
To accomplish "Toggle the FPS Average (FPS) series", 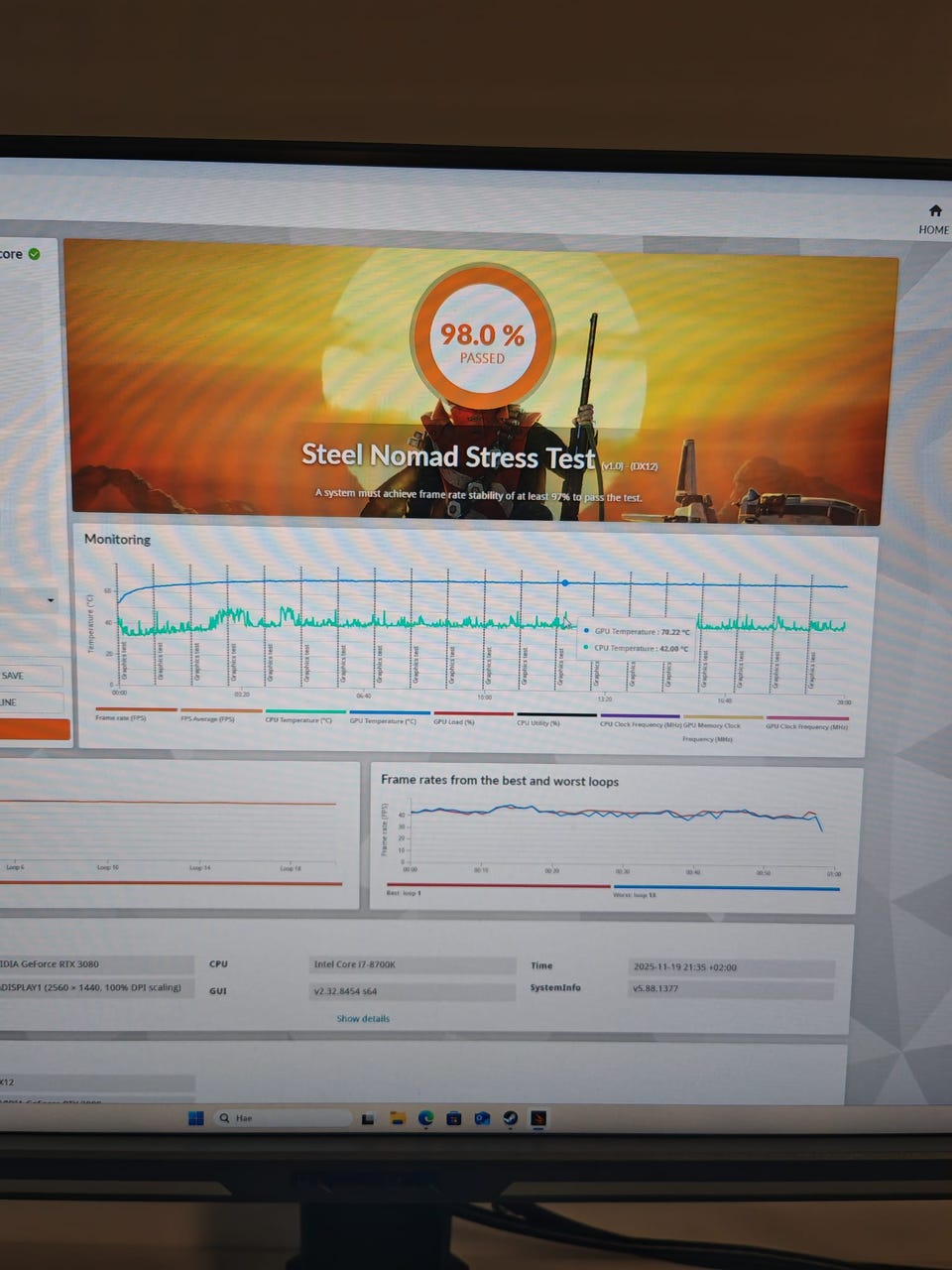I will tap(207, 719).
